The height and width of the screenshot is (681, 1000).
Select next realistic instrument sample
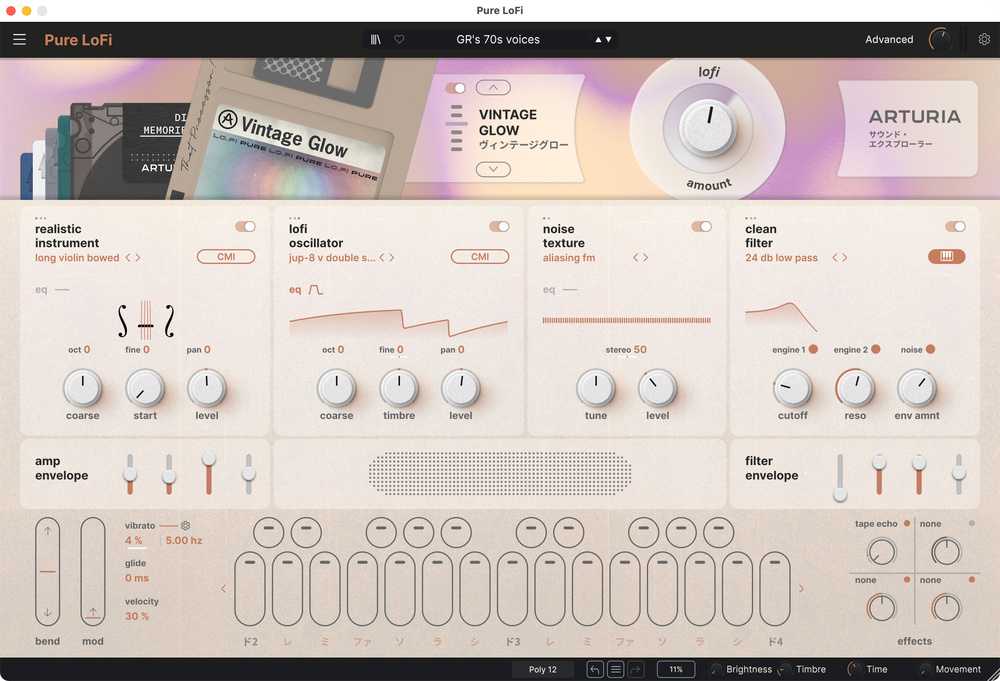[138, 258]
